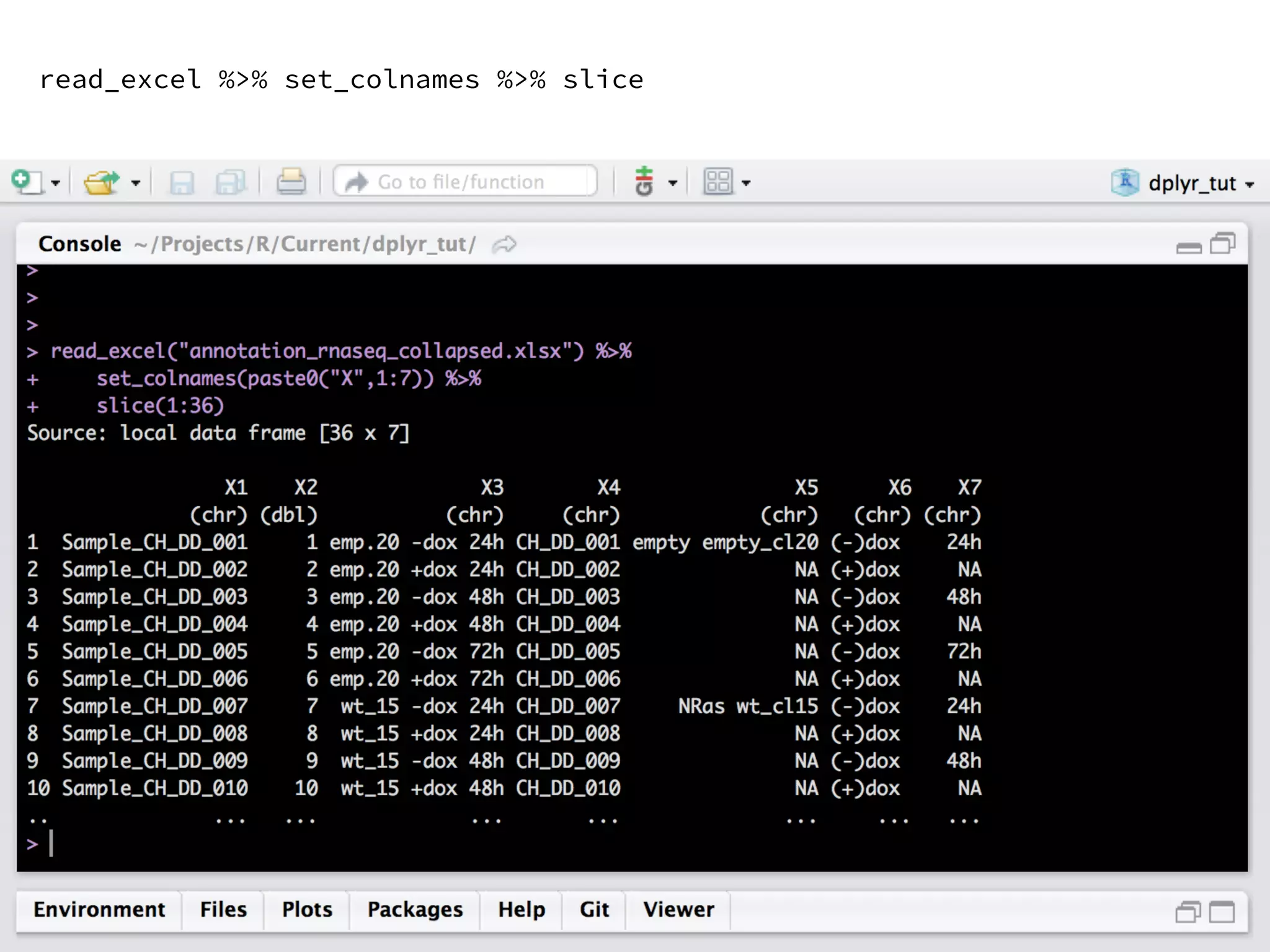Viewport: 1270px width, 952px height.
Task: Click the X1 column header
Action: (x=236, y=488)
